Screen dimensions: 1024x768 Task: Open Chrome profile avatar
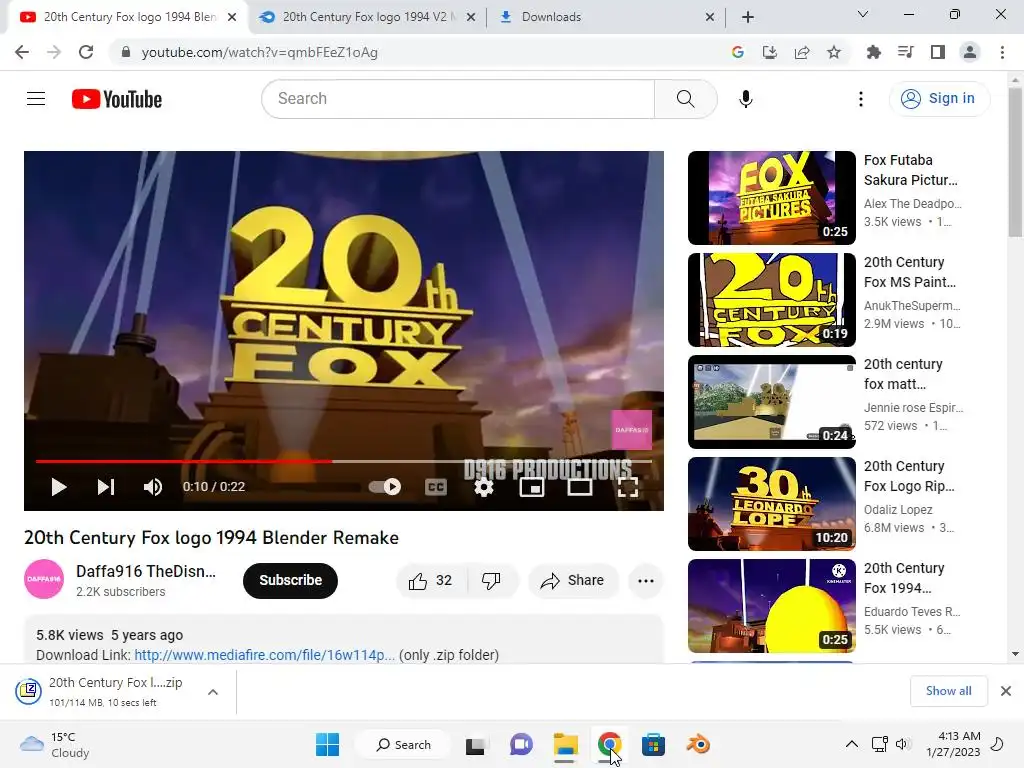pyautogui.click(x=970, y=52)
